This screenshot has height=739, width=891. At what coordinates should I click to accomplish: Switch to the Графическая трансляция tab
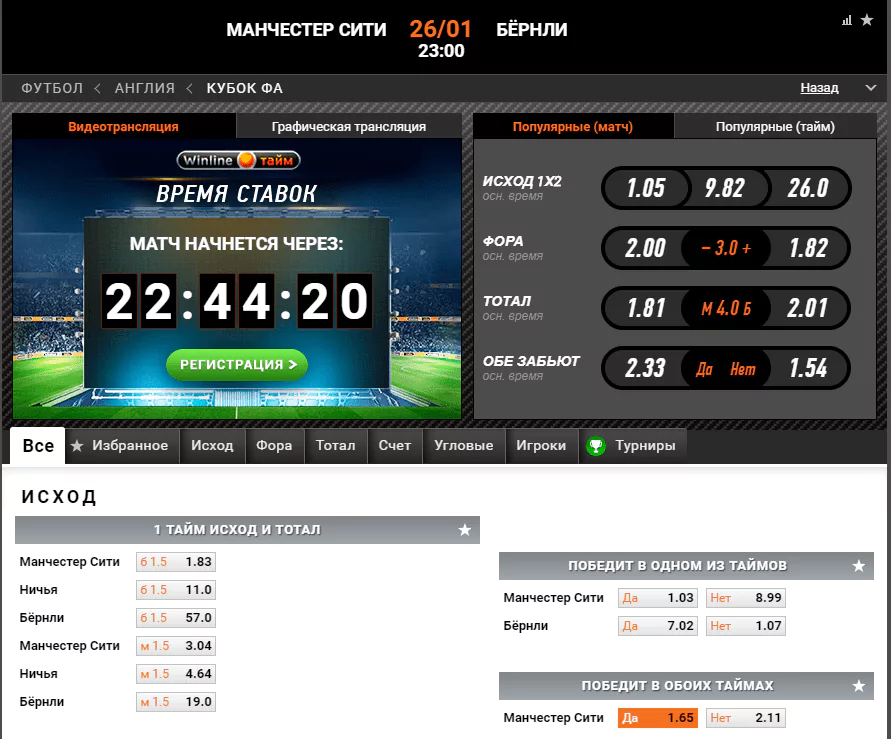349,126
